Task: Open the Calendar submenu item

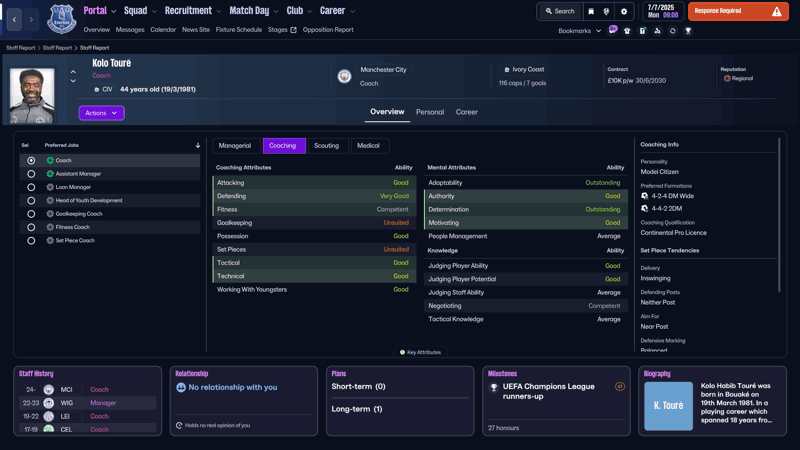Action: [x=163, y=30]
